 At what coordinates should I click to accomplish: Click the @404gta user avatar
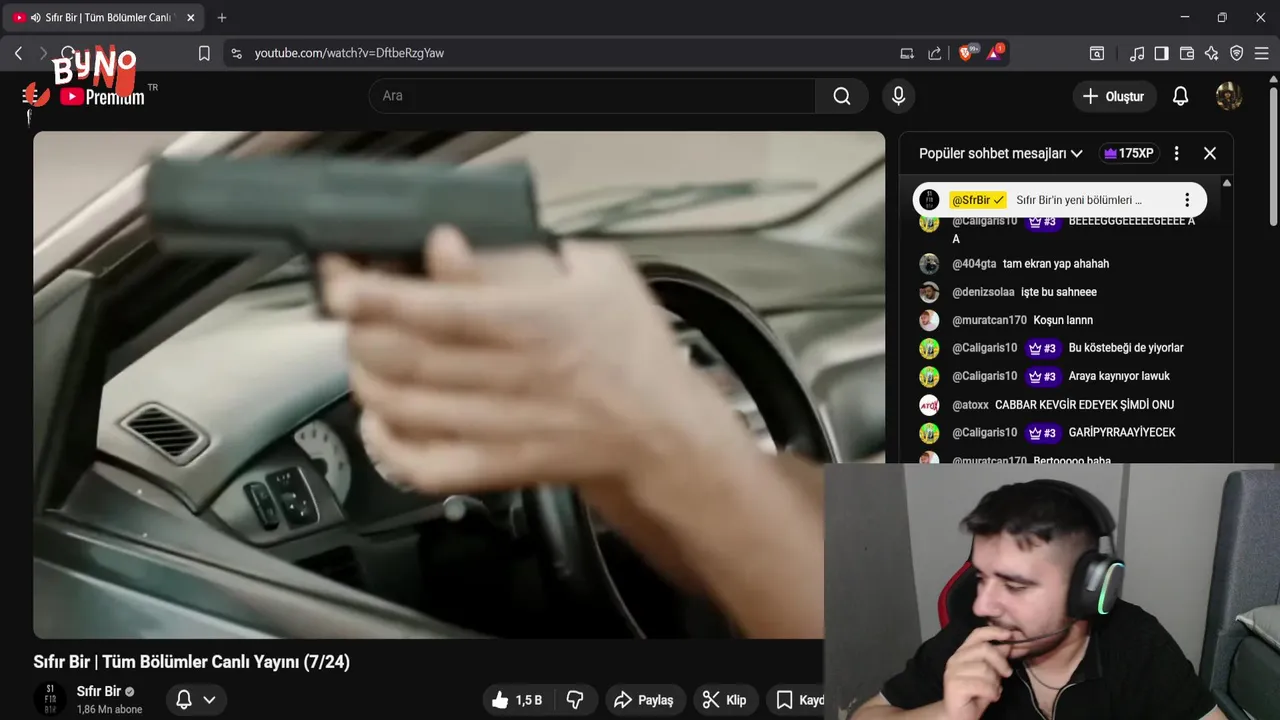pos(929,264)
